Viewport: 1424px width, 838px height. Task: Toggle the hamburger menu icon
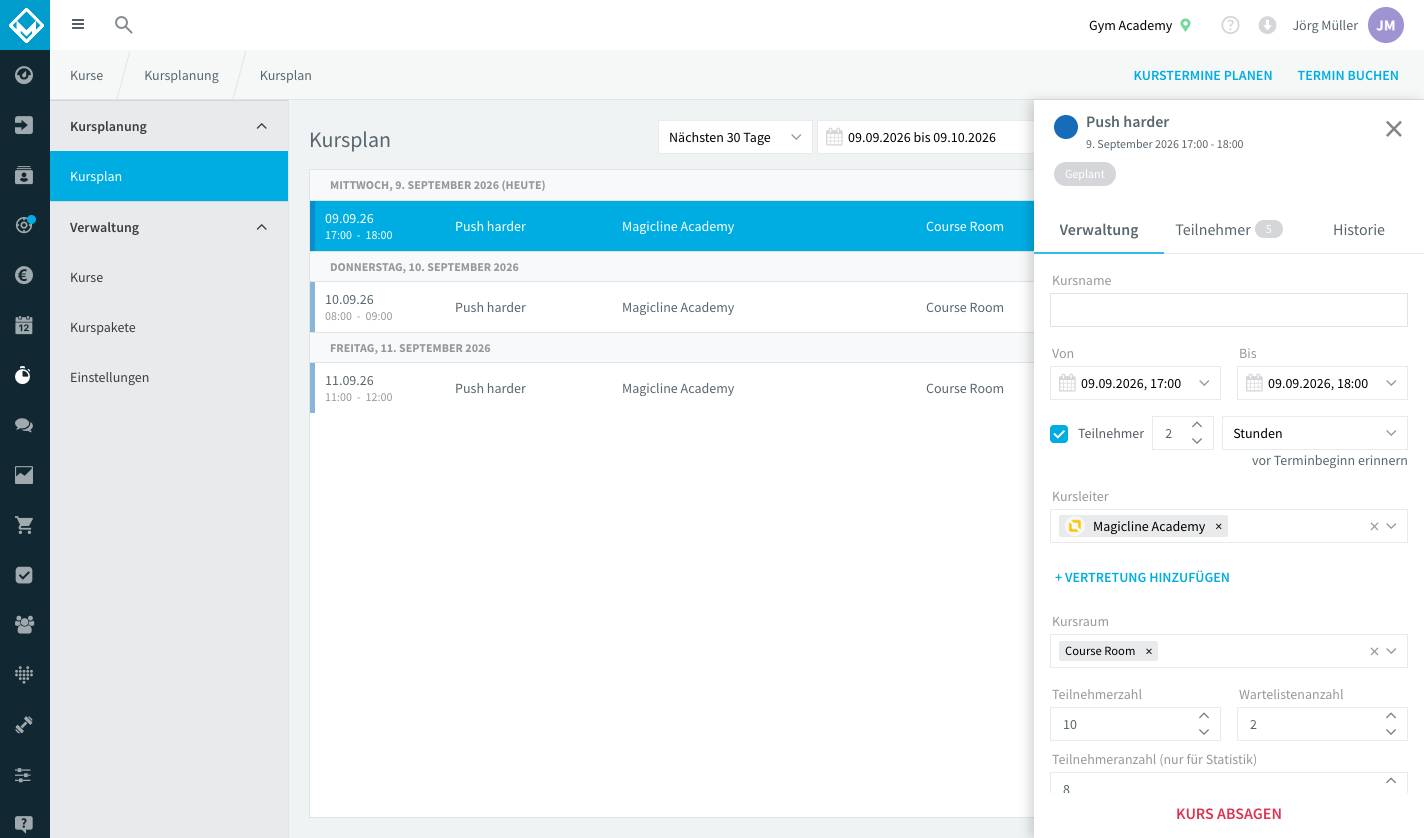coord(78,25)
